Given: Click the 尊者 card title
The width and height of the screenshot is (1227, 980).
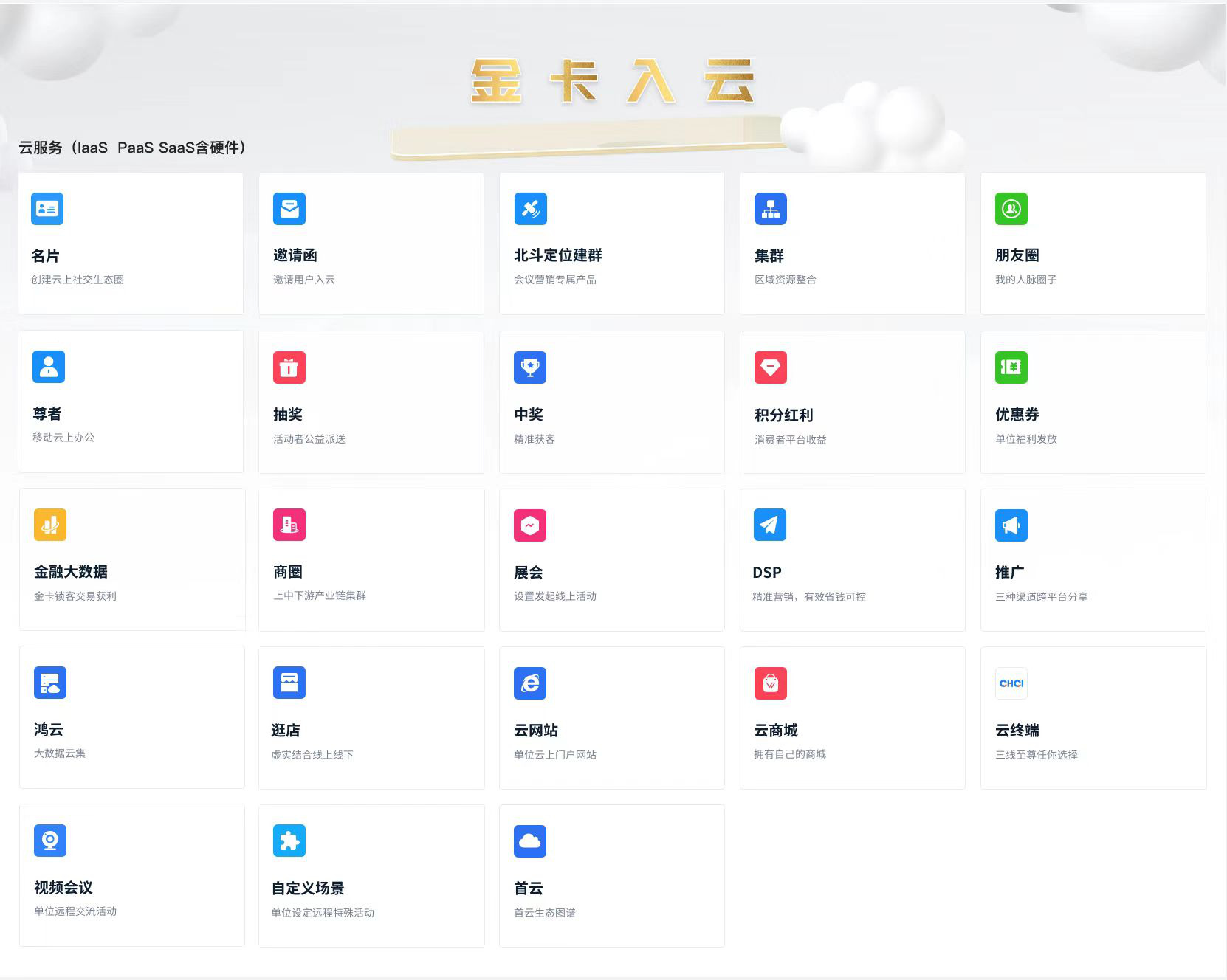Looking at the screenshot, I should [47, 414].
